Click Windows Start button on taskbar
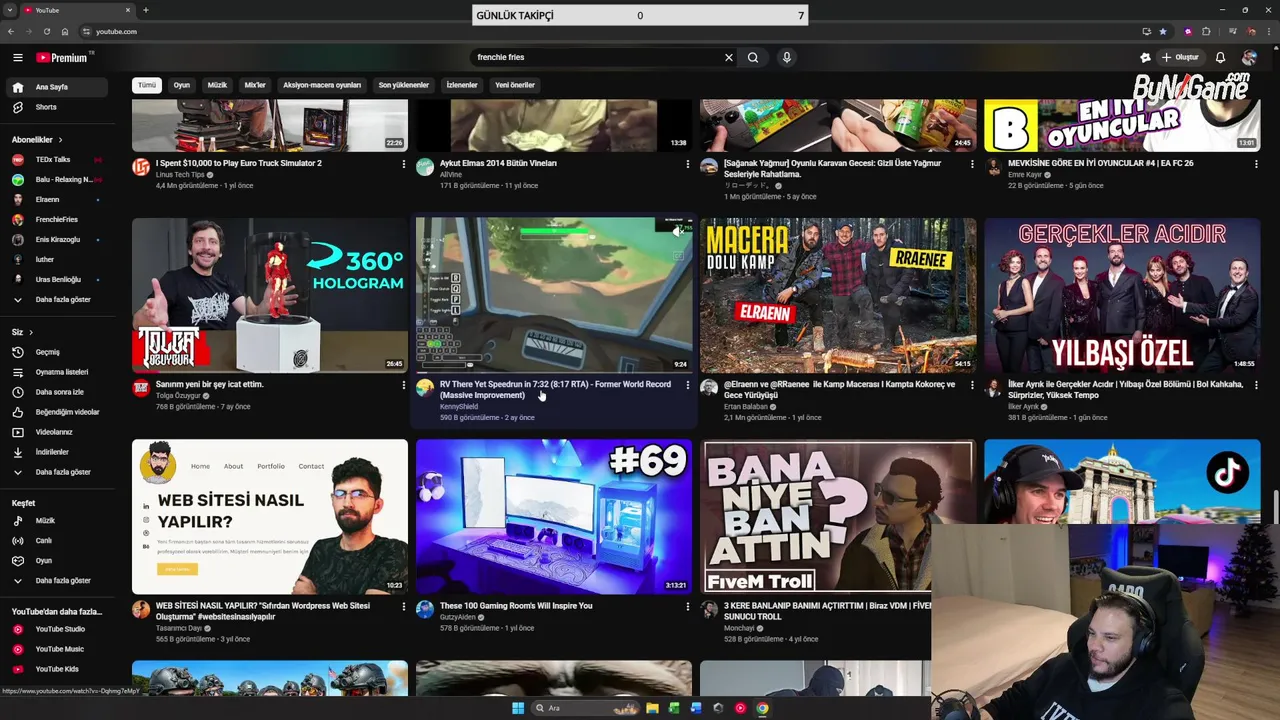This screenshot has width=1280, height=720. point(518,708)
